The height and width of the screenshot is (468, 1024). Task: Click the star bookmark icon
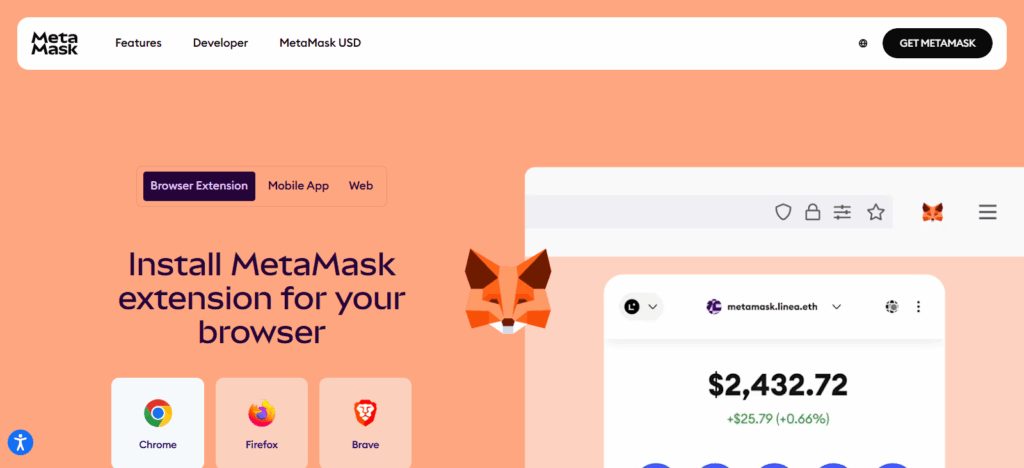pos(876,211)
